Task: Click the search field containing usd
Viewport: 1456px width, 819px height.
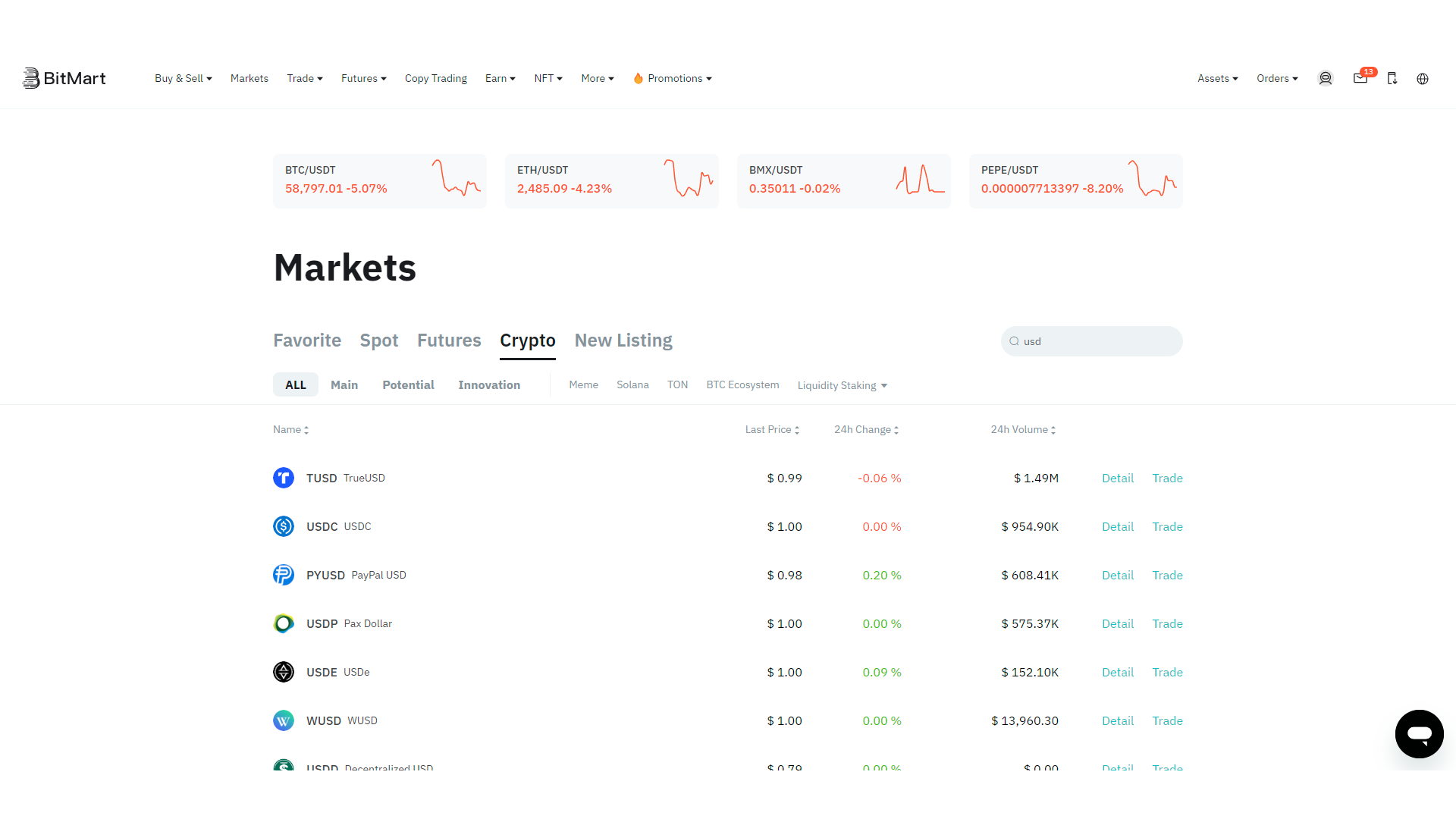Action: coord(1092,341)
